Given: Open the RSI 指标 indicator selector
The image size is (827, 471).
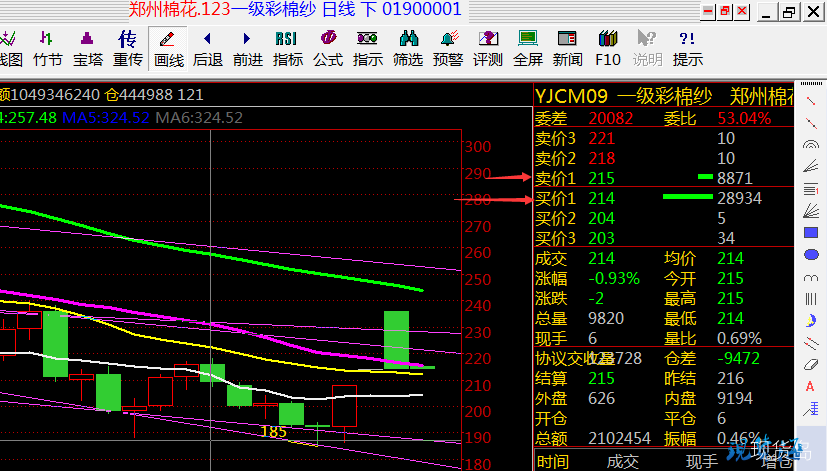Looking at the screenshot, I should 287,47.
